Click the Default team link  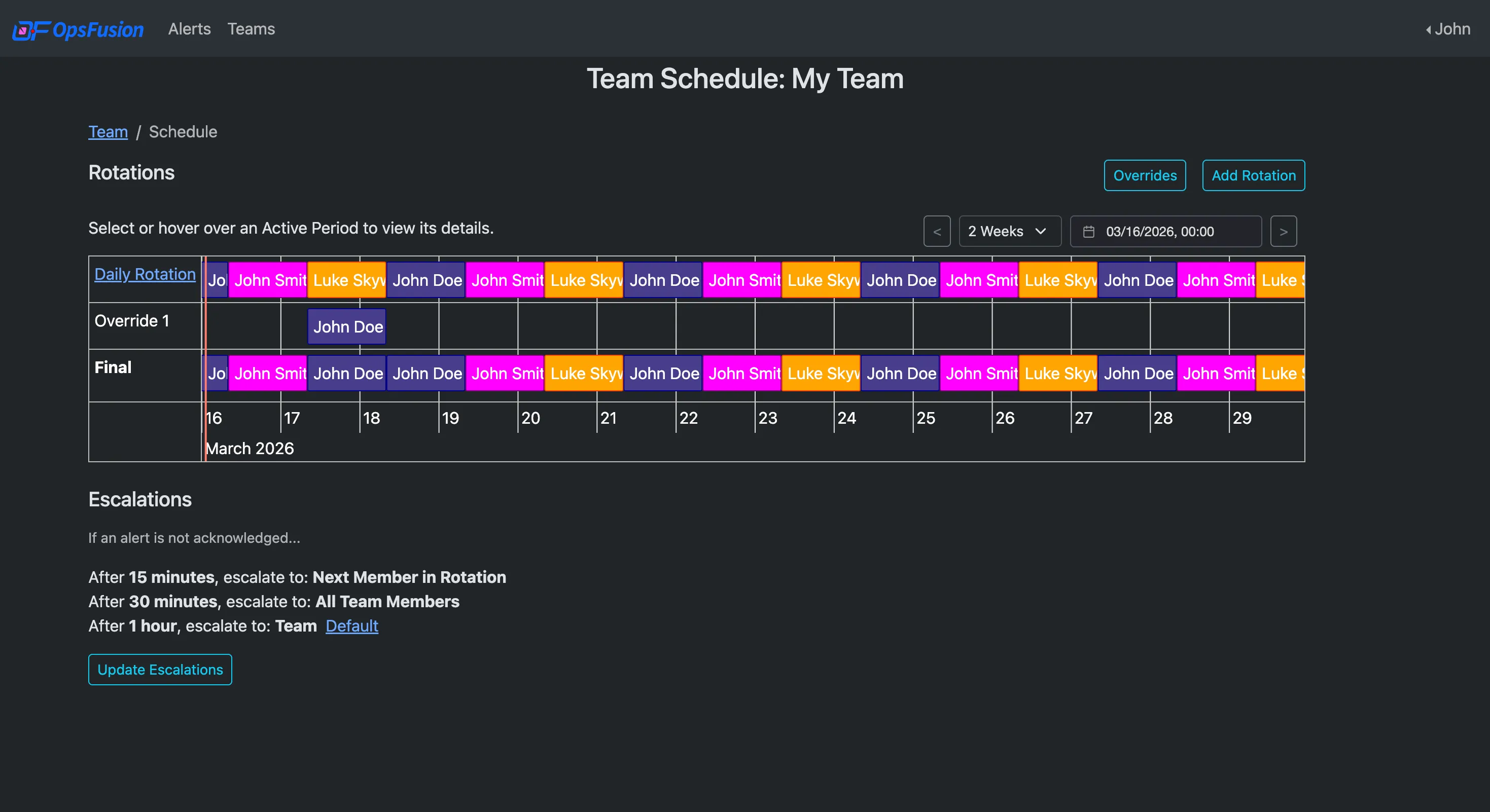(x=351, y=626)
